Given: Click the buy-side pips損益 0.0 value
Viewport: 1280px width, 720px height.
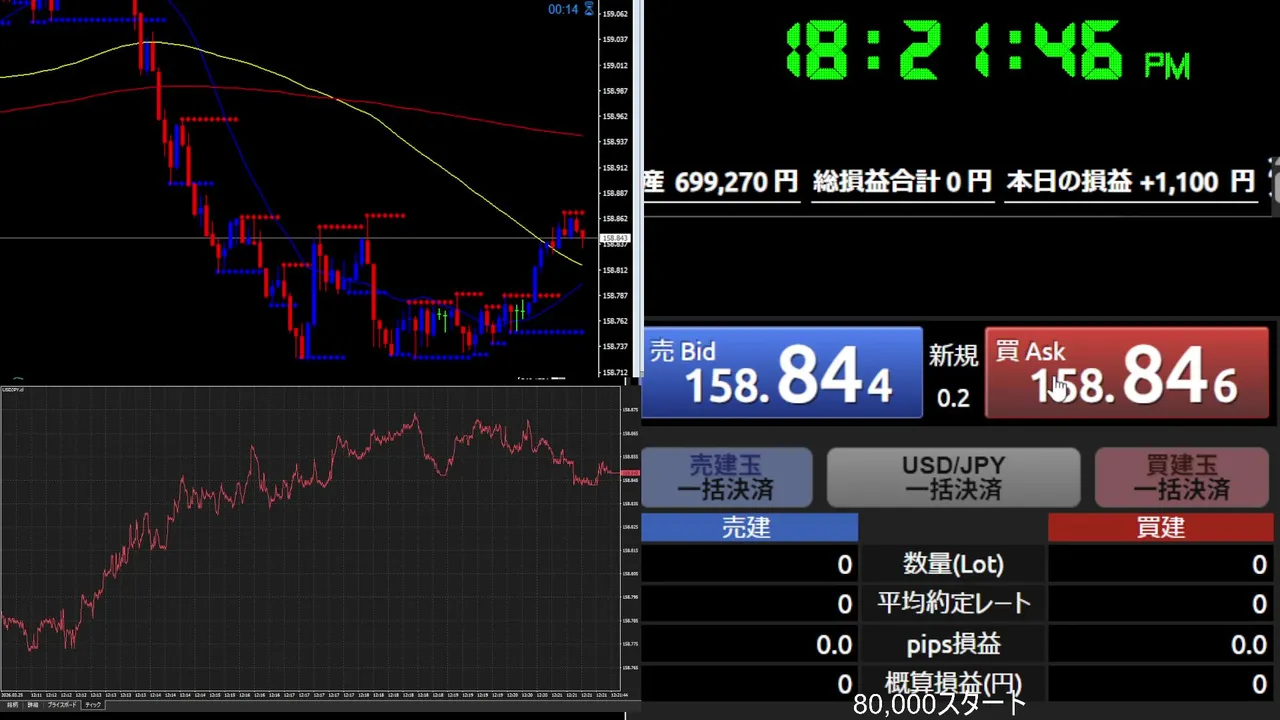Looking at the screenshot, I should 1248,645.
